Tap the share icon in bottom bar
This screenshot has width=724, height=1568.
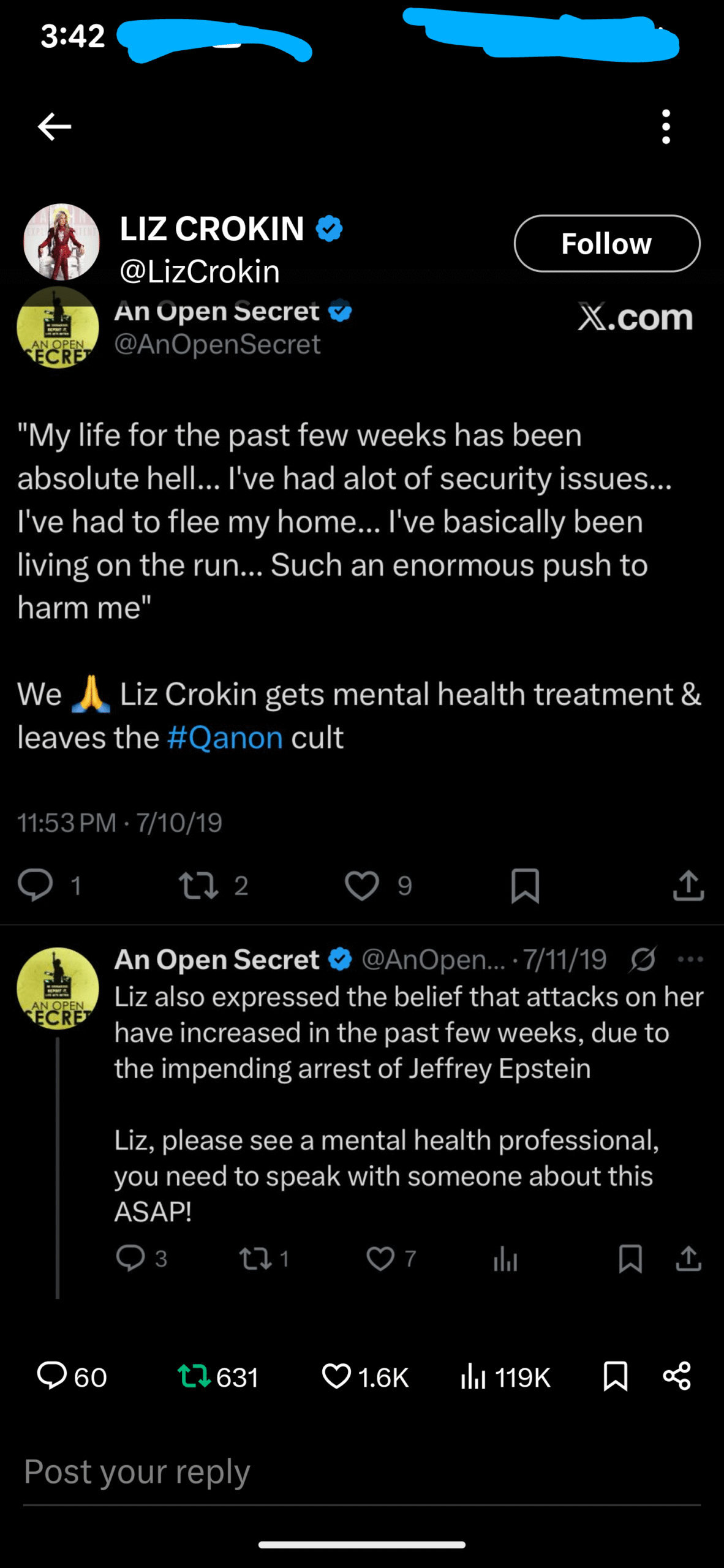coord(677,1376)
